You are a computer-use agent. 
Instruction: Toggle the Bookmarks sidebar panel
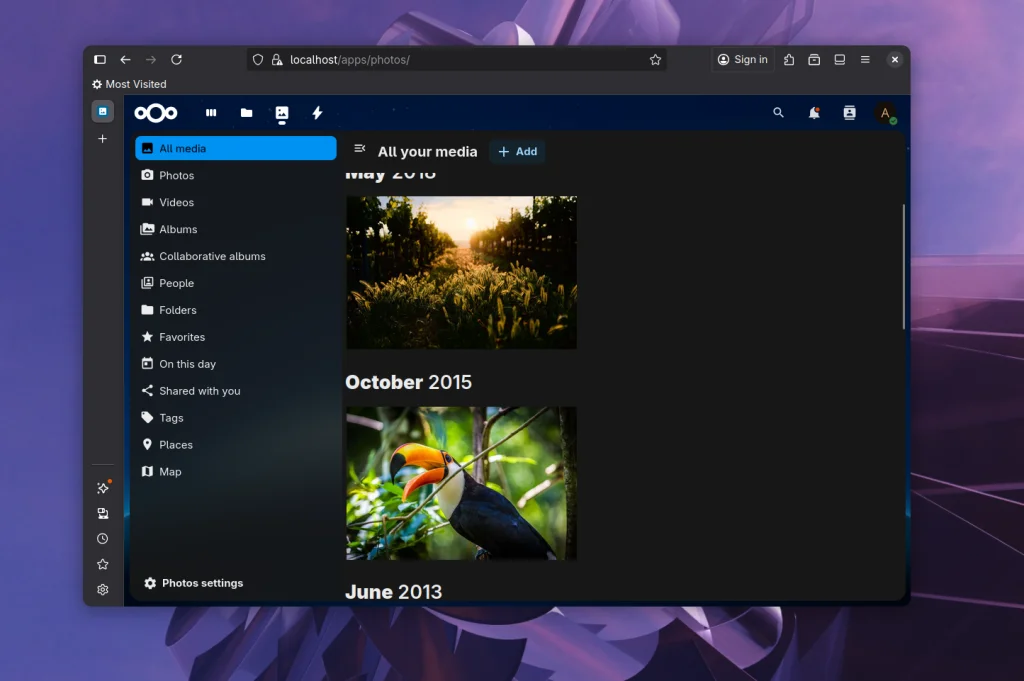point(102,563)
